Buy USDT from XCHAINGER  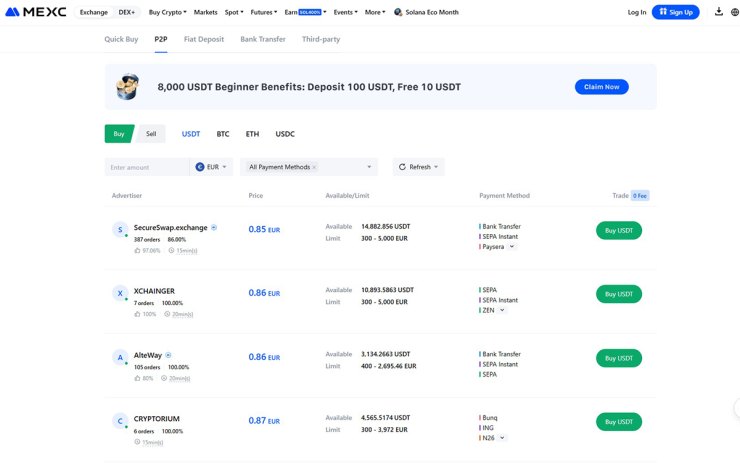[x=619, y=294]
